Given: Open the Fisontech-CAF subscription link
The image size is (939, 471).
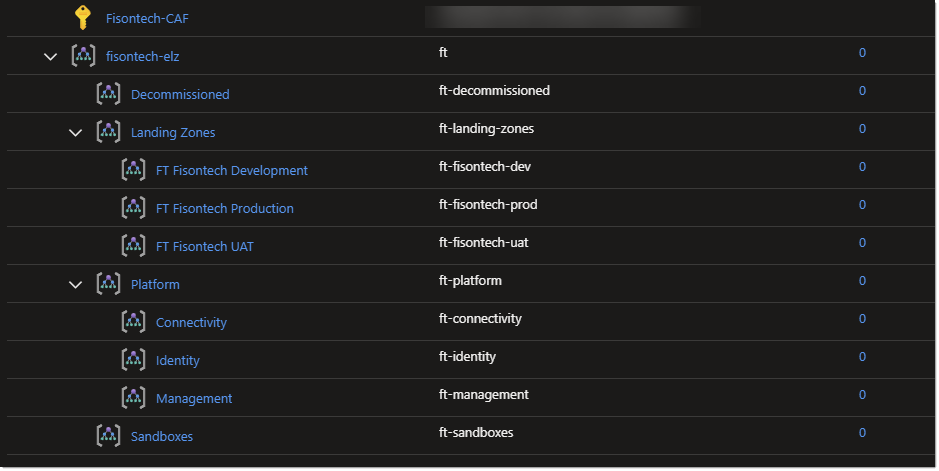Looking at the screenshot, I should (x=147, y=19).
